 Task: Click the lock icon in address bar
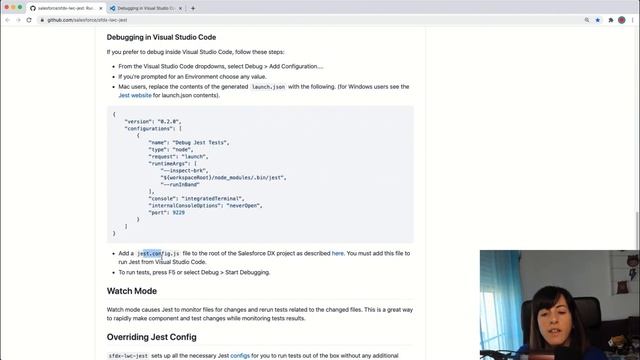pos(42,20)
